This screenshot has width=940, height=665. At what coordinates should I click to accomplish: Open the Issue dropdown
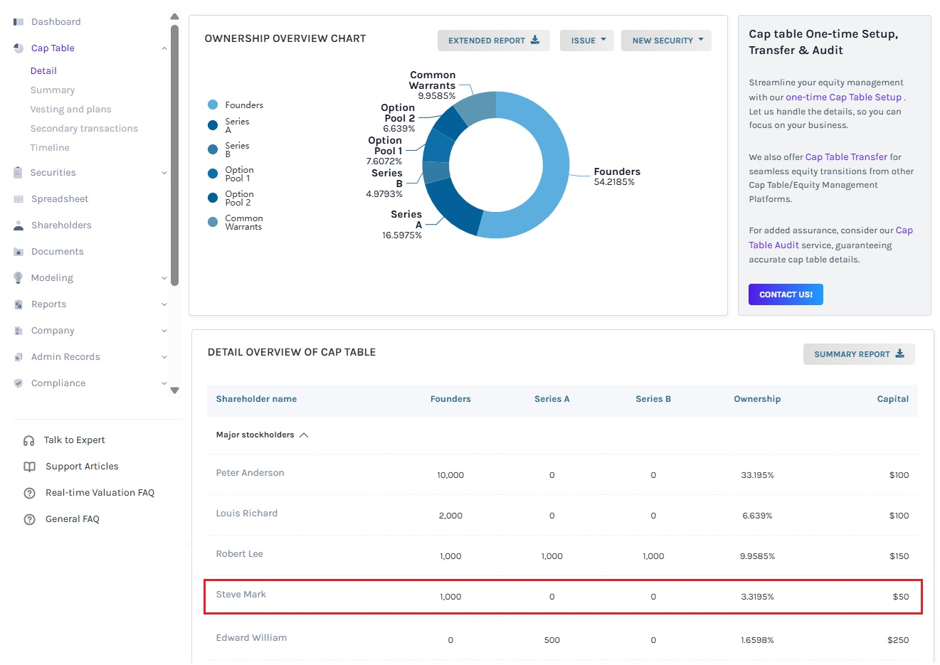pyautogui.click(x=587, y=40)
